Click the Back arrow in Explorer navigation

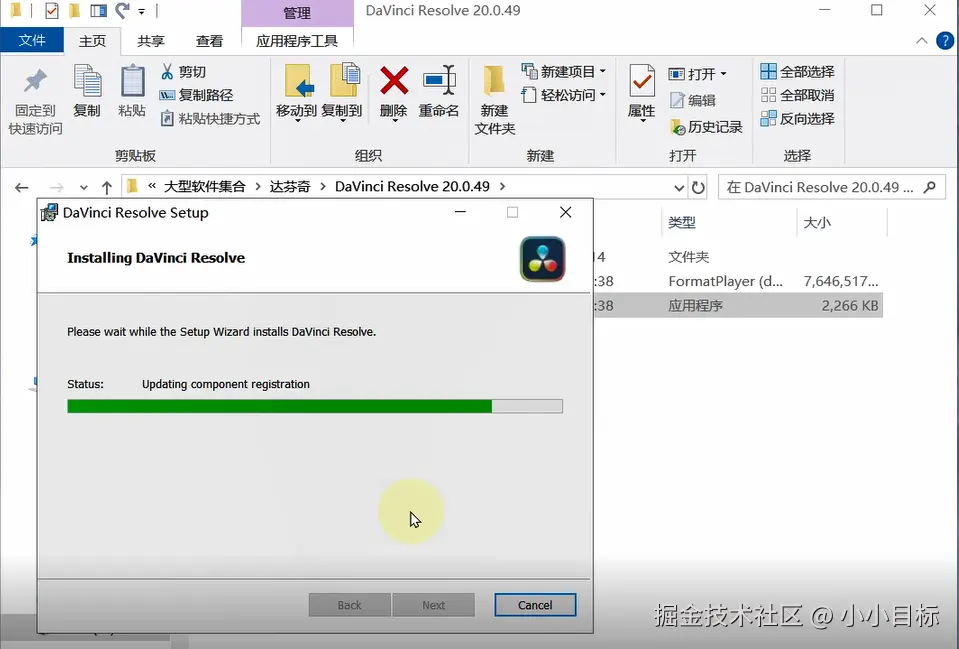(21, 187)
